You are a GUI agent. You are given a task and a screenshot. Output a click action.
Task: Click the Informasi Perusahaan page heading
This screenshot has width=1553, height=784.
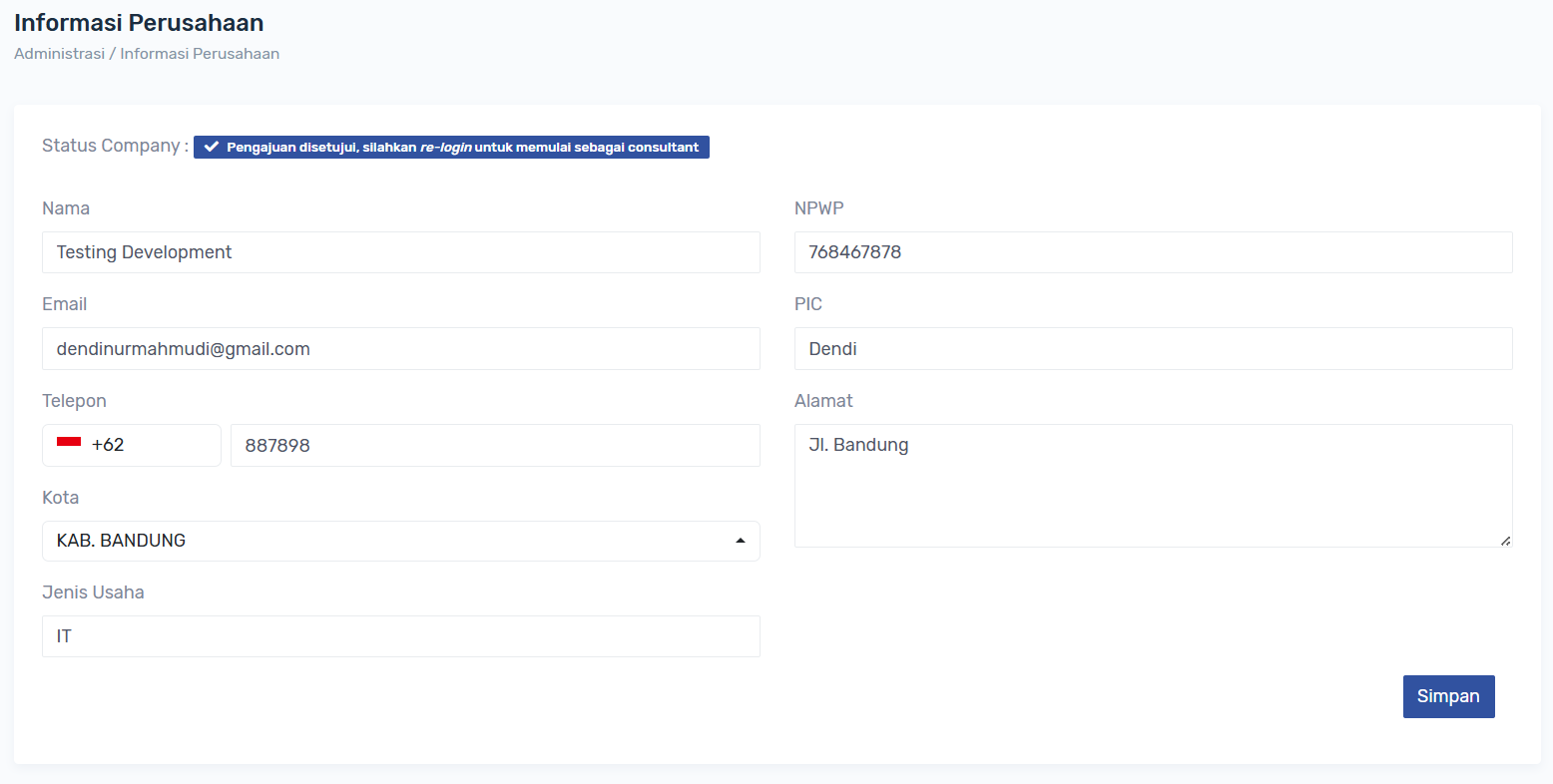(139, 23)
